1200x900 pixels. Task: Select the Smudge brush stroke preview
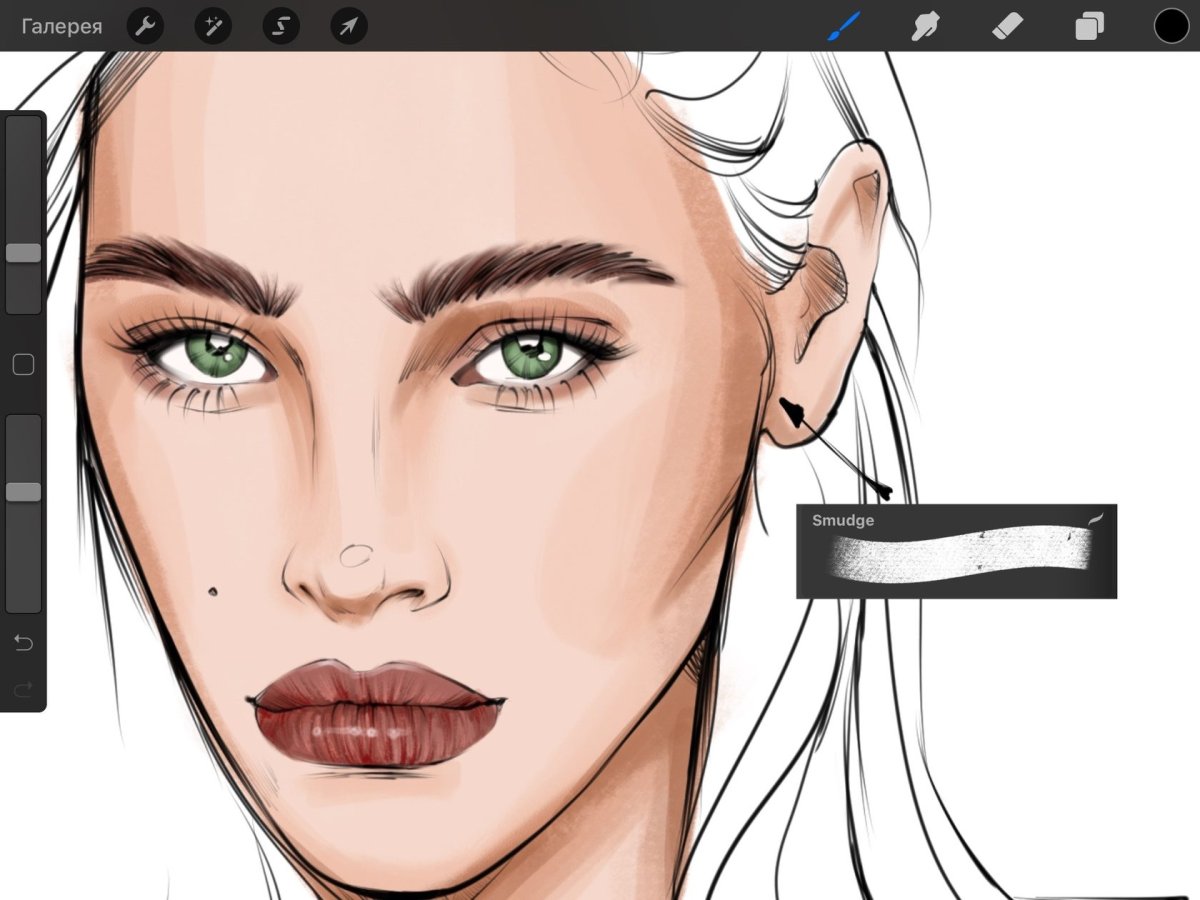click(958, 556)
